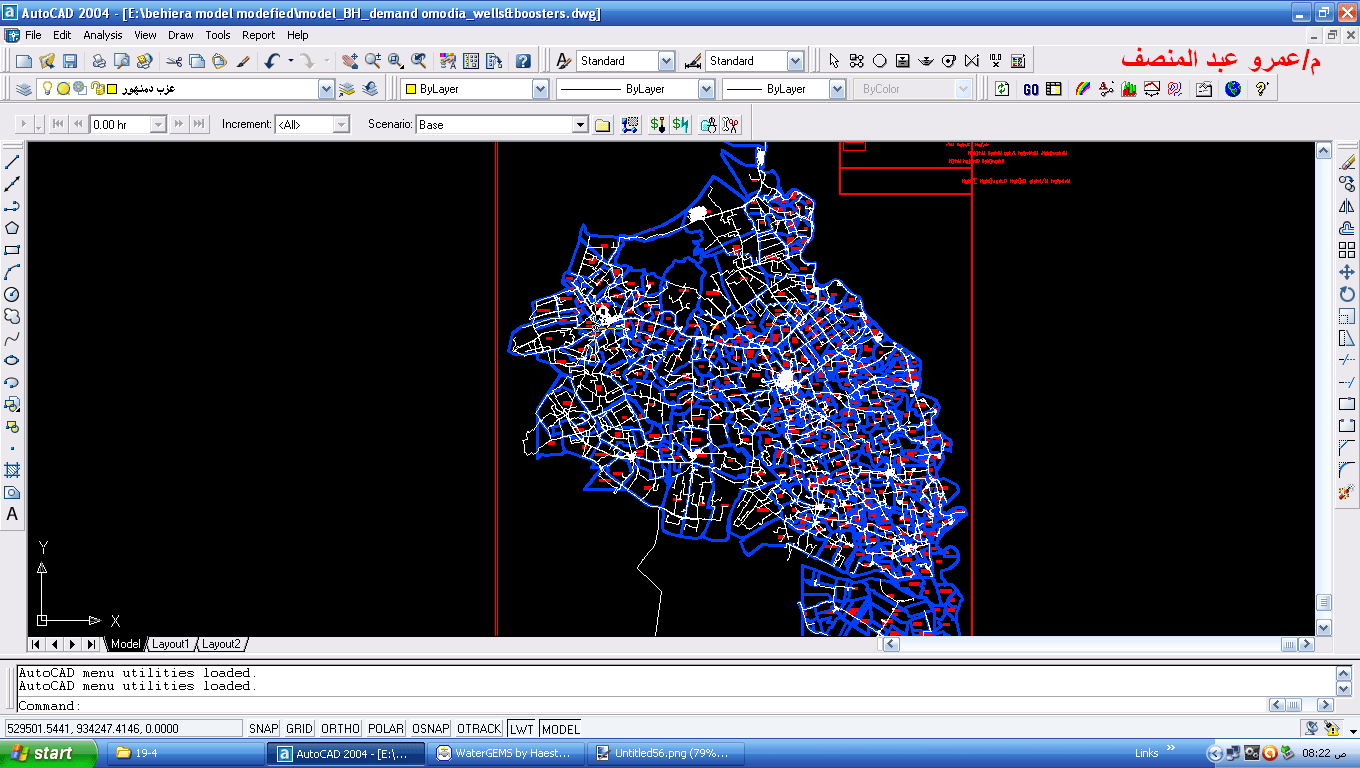
Task: Click the Multiline Text tool
Action: pos(12,515)
